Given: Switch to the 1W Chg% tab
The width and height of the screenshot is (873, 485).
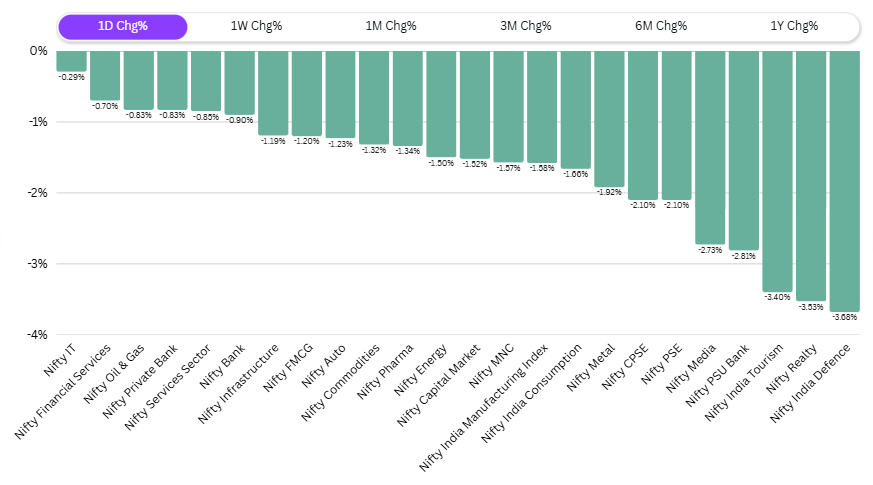Looking at the screenshot, I should pos(256,26).
